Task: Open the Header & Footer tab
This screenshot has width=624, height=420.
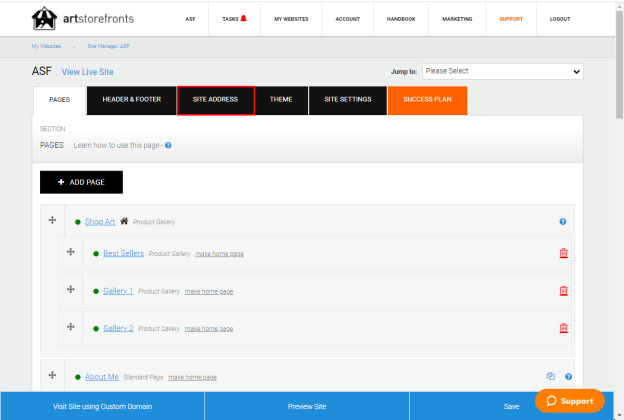Action: [131, 100]
